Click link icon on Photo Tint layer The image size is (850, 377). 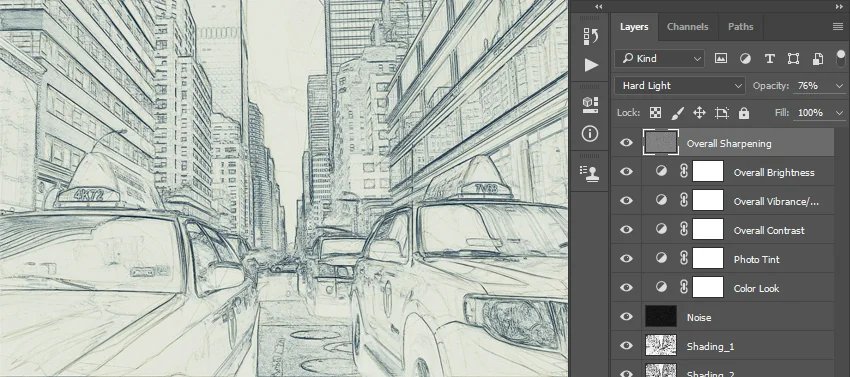[684, 258]
